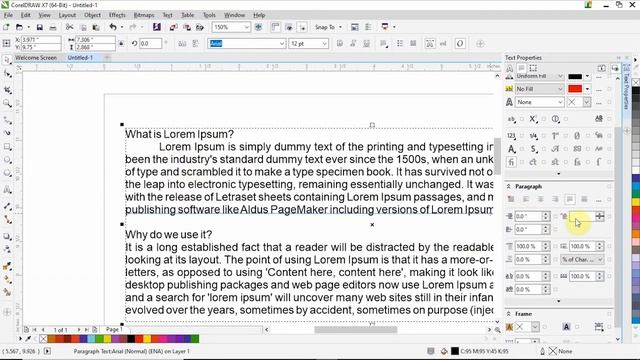Click the horizontal scrollbar thumb below the canvas
Image resolution: width=640 pixels, height=360 pixels.
(x=356, y=330)
